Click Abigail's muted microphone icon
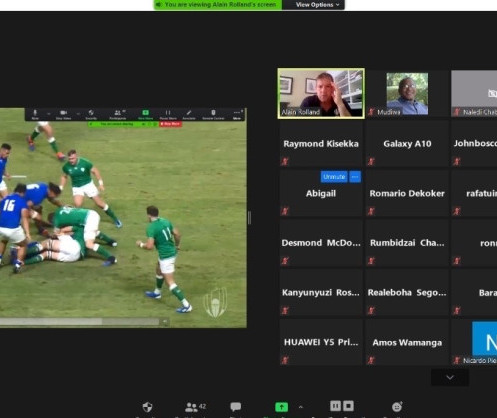The height and width of the screenshot is (418, 497). pos(285,211)
